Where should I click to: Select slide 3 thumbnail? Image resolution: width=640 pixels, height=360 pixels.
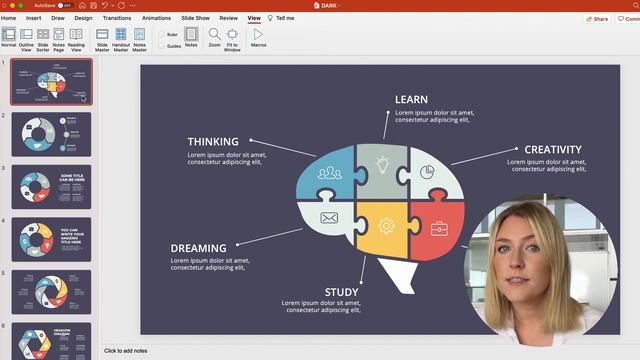coord(51,187)
